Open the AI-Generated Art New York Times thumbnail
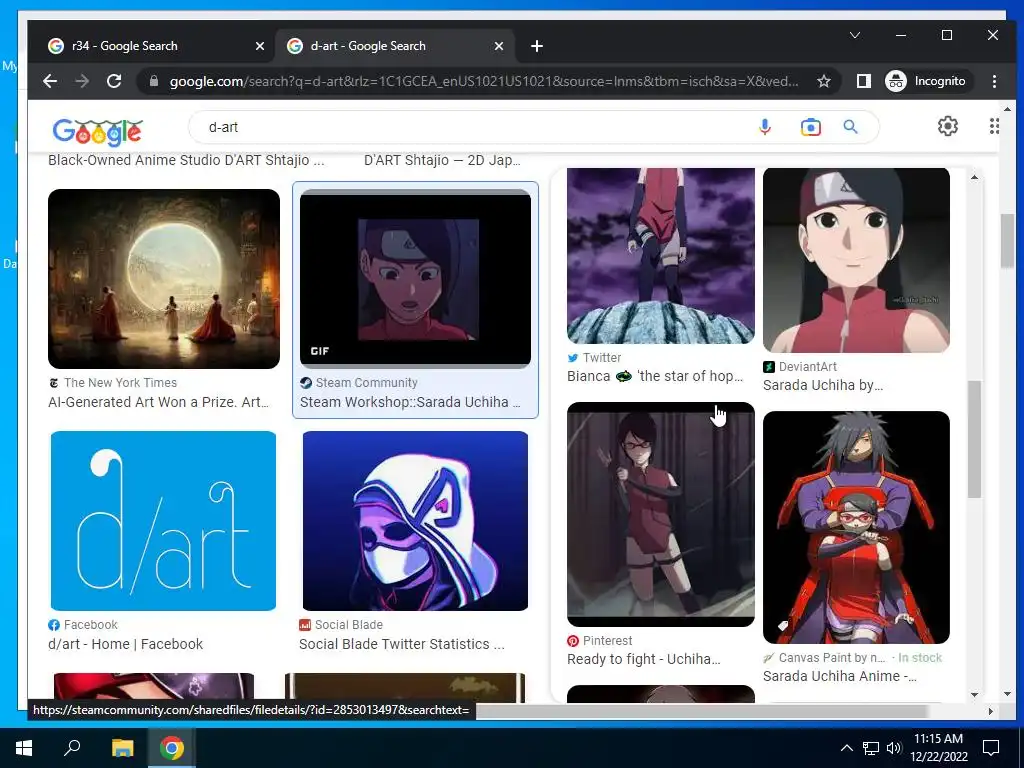The height and width of the screenshot is (768, 1024). (x=164, y=279)
